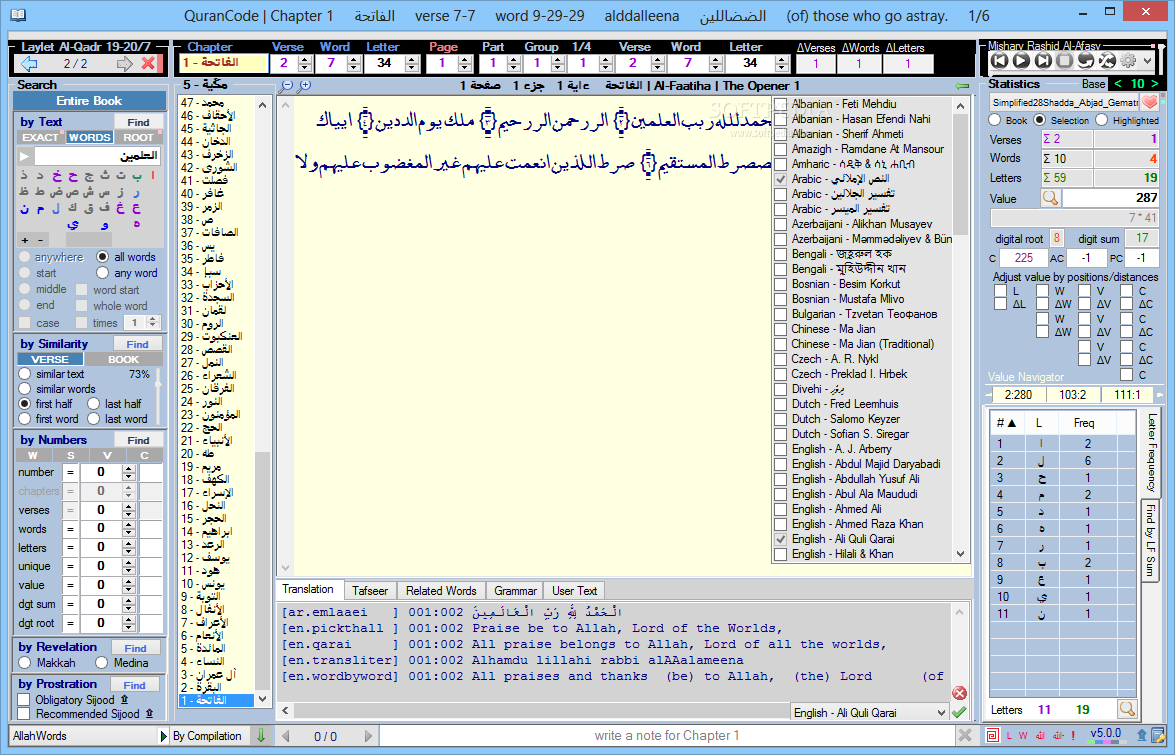Click the red spiral icon in status bar
Screen dimensions: 1175x755
coord(992,735)
